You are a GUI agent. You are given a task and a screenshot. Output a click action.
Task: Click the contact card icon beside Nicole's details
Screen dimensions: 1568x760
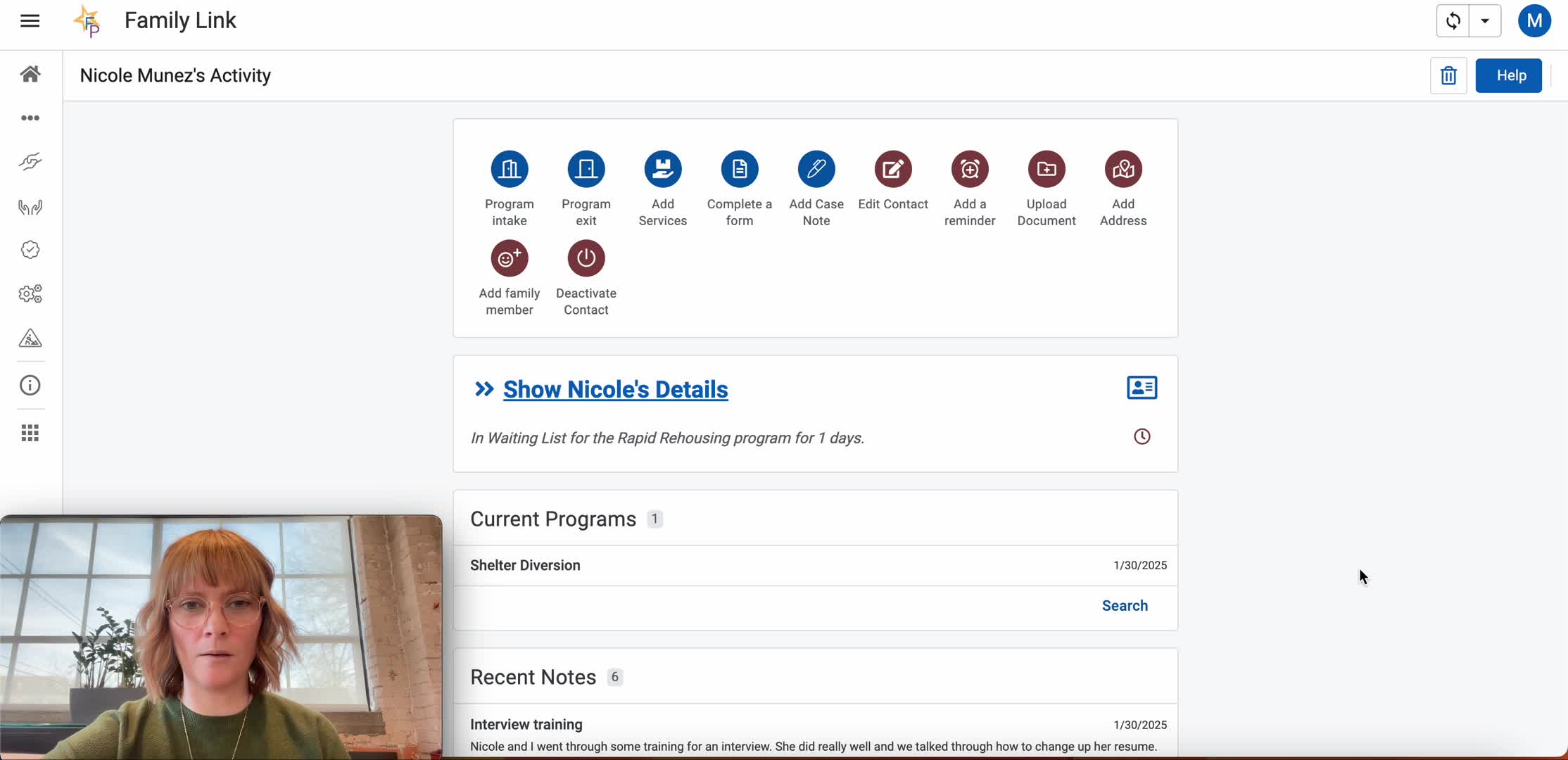pos(1142,388)
